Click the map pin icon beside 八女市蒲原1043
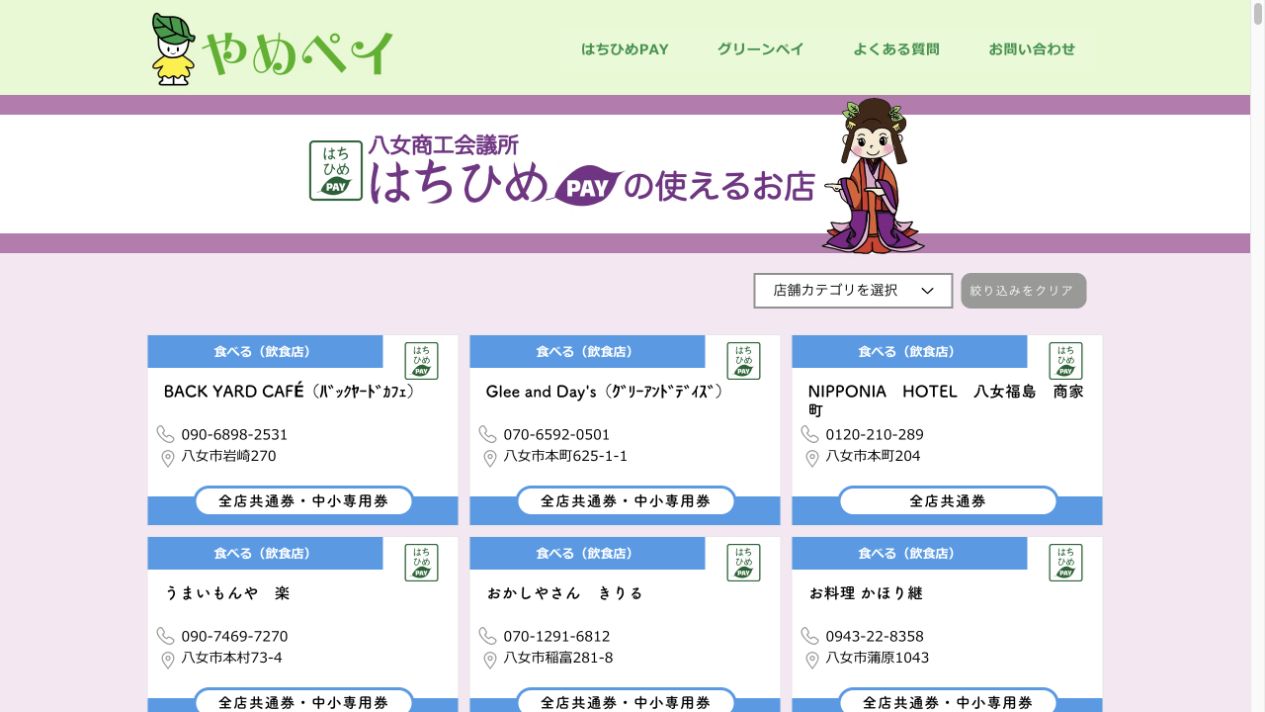1265x712 pixels. [812, 660]
